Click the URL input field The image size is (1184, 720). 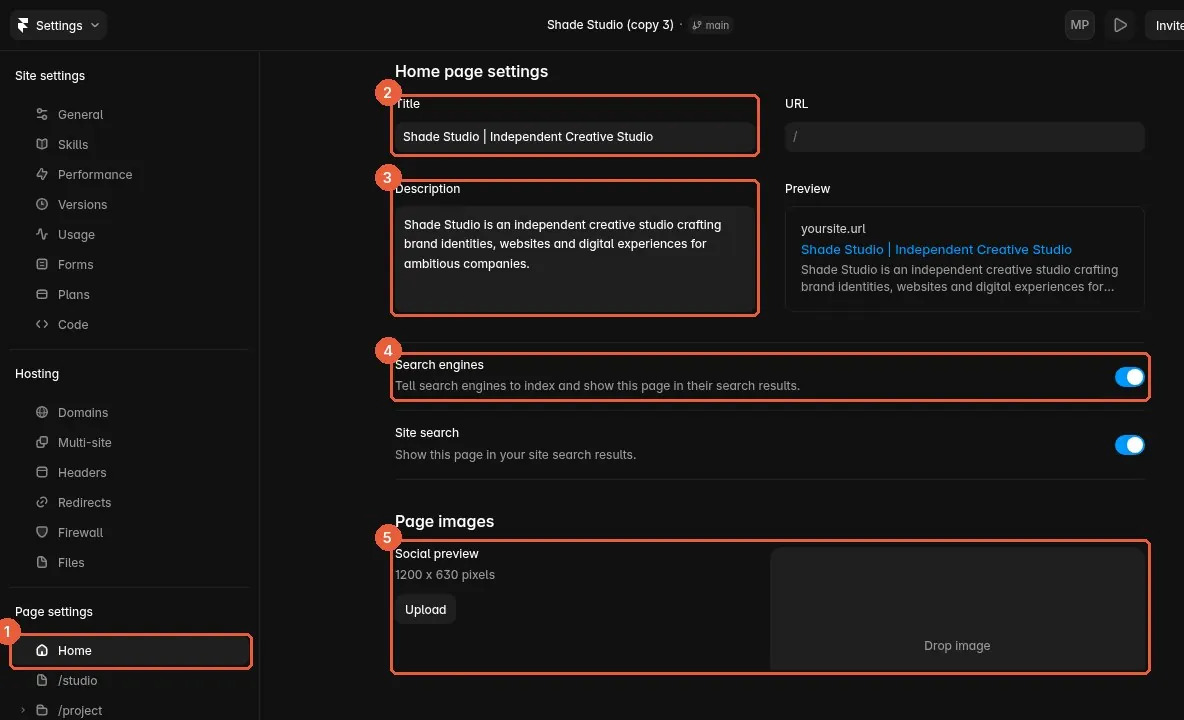click(x=964, y=137)
